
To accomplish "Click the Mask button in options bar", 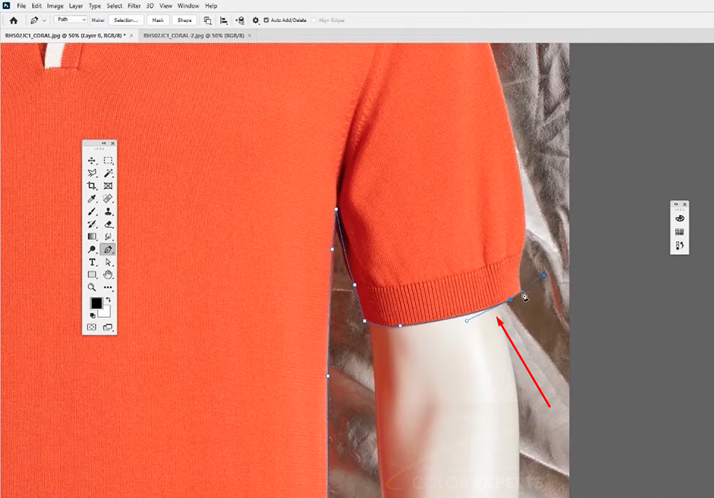I will 158,20.
